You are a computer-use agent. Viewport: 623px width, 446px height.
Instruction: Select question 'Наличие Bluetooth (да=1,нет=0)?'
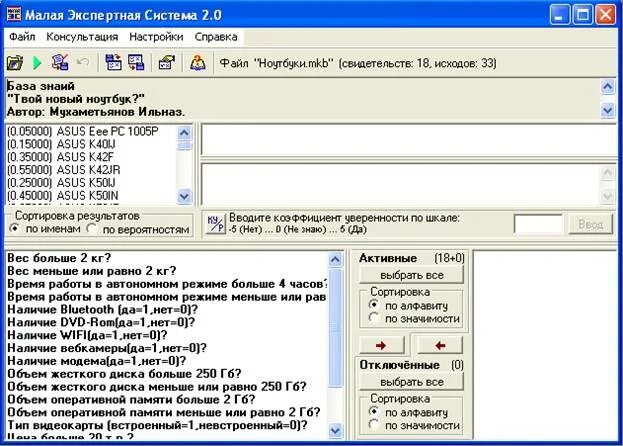pos(102,309)
